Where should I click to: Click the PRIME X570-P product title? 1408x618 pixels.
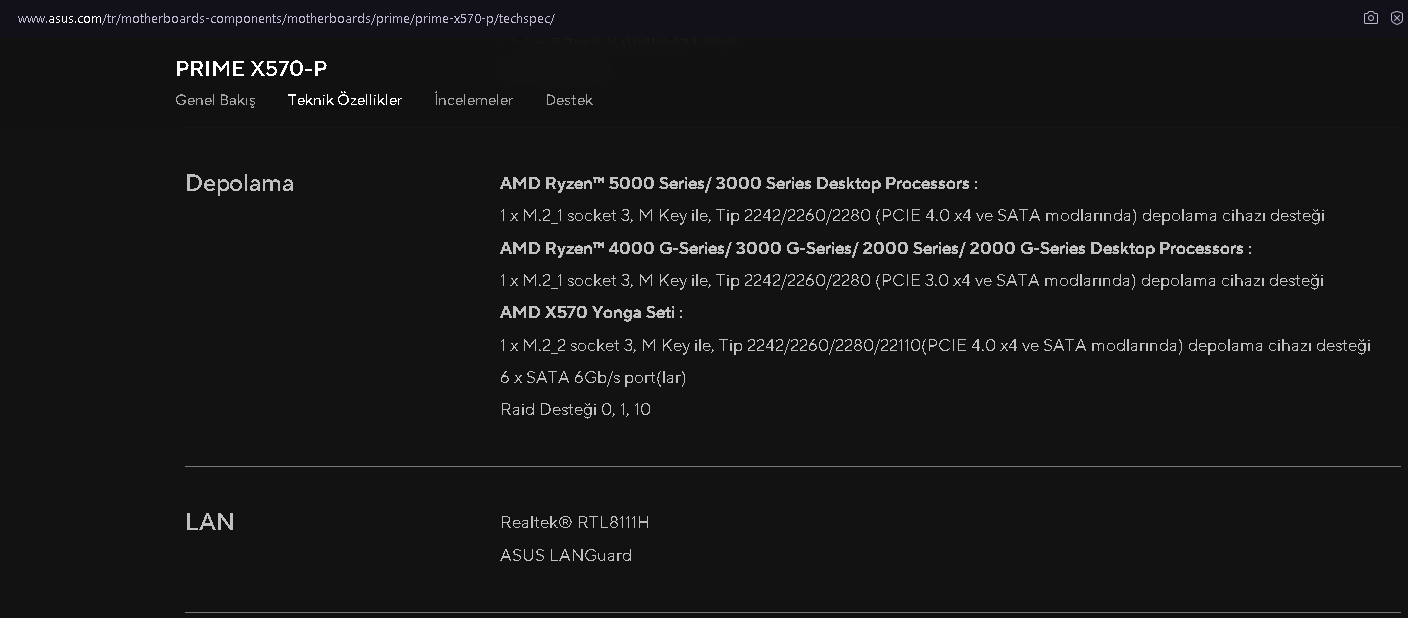click(251, 68)
